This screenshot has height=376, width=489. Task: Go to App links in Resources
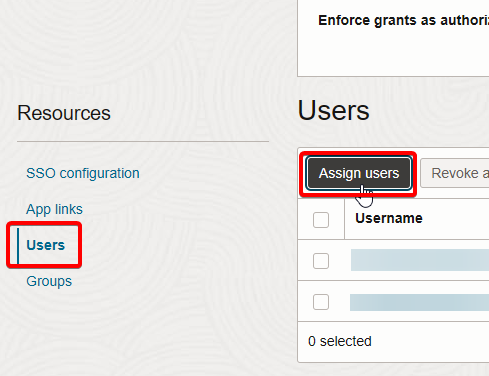click(54, 209)
